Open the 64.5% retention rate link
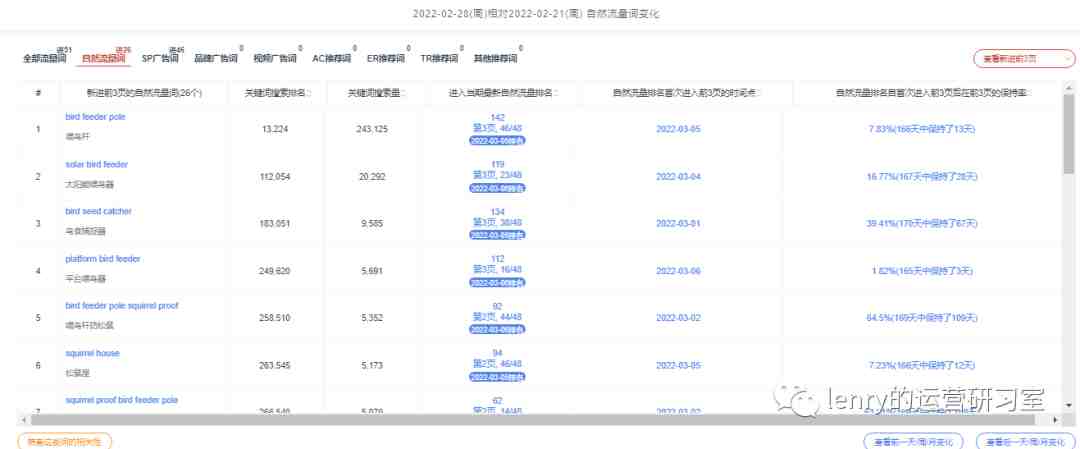This screenshot has height=449, width=1080. tap(922, 318)
